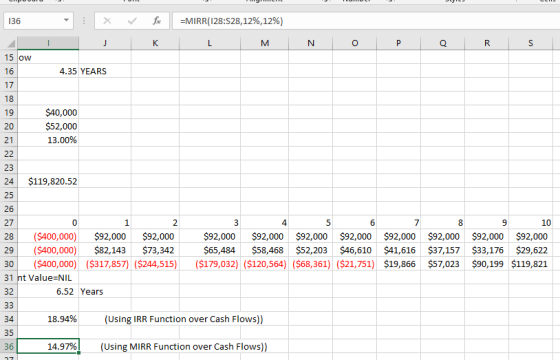The width and height of the screenshot is (560, 360).
Task: Select row 24 header
Action: pyautogui.click(x=9, y=181)
